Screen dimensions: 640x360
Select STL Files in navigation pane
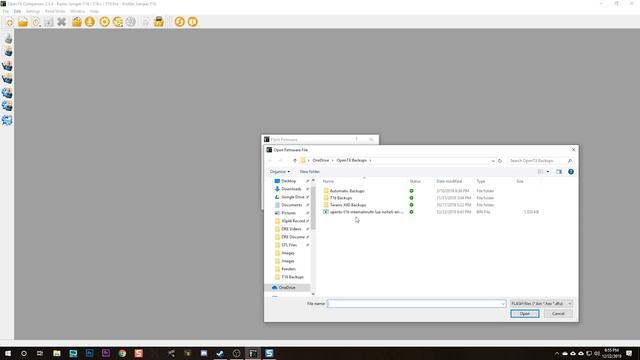click(x=289, y=245)
